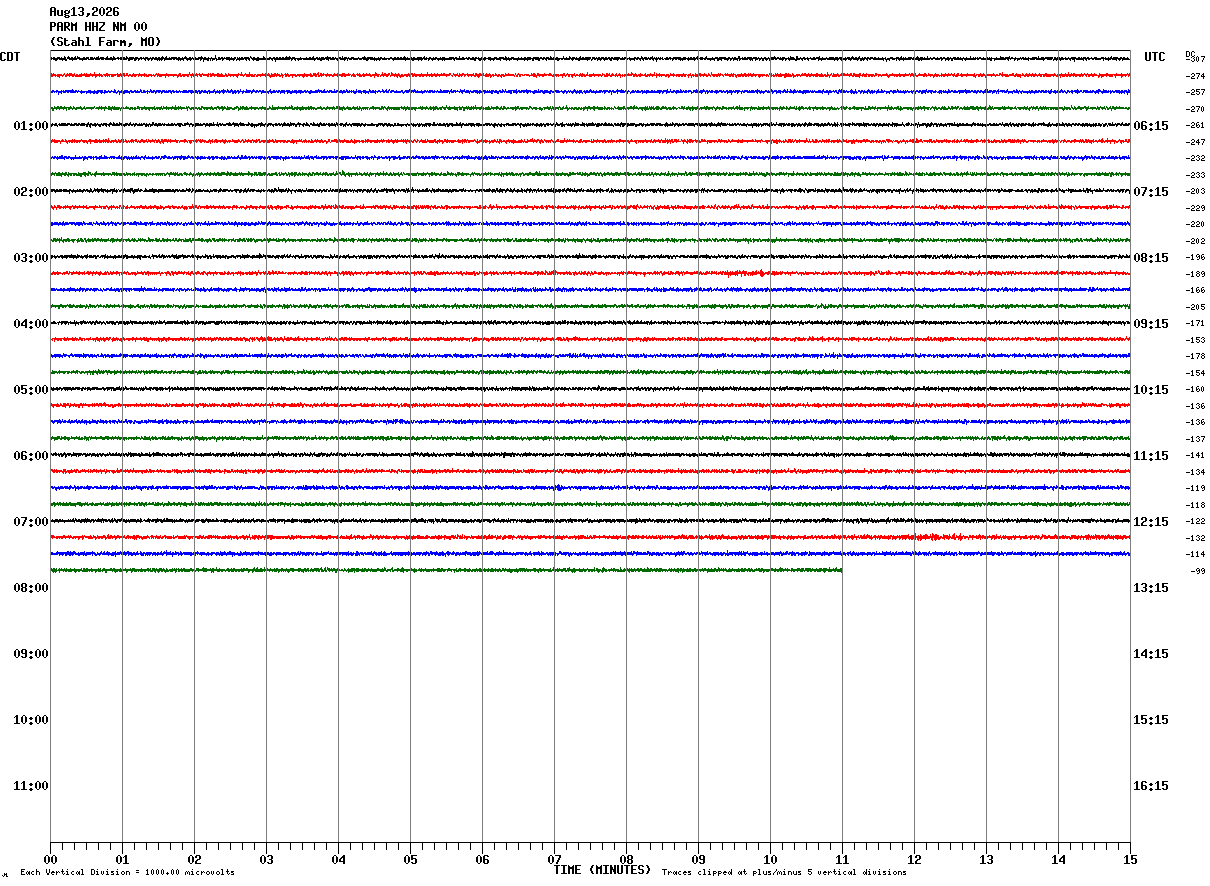This screenshot has height=886, width=1210.
Task: Click the DC offset value -270
Action: pyautogui.click(x=1196, y=109)
